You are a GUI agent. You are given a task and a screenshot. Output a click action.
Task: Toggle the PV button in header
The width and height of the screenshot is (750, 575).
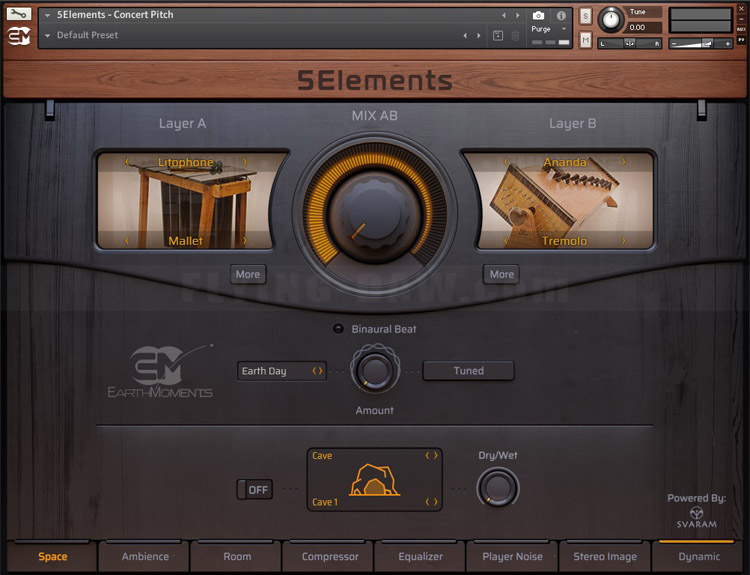741,40
